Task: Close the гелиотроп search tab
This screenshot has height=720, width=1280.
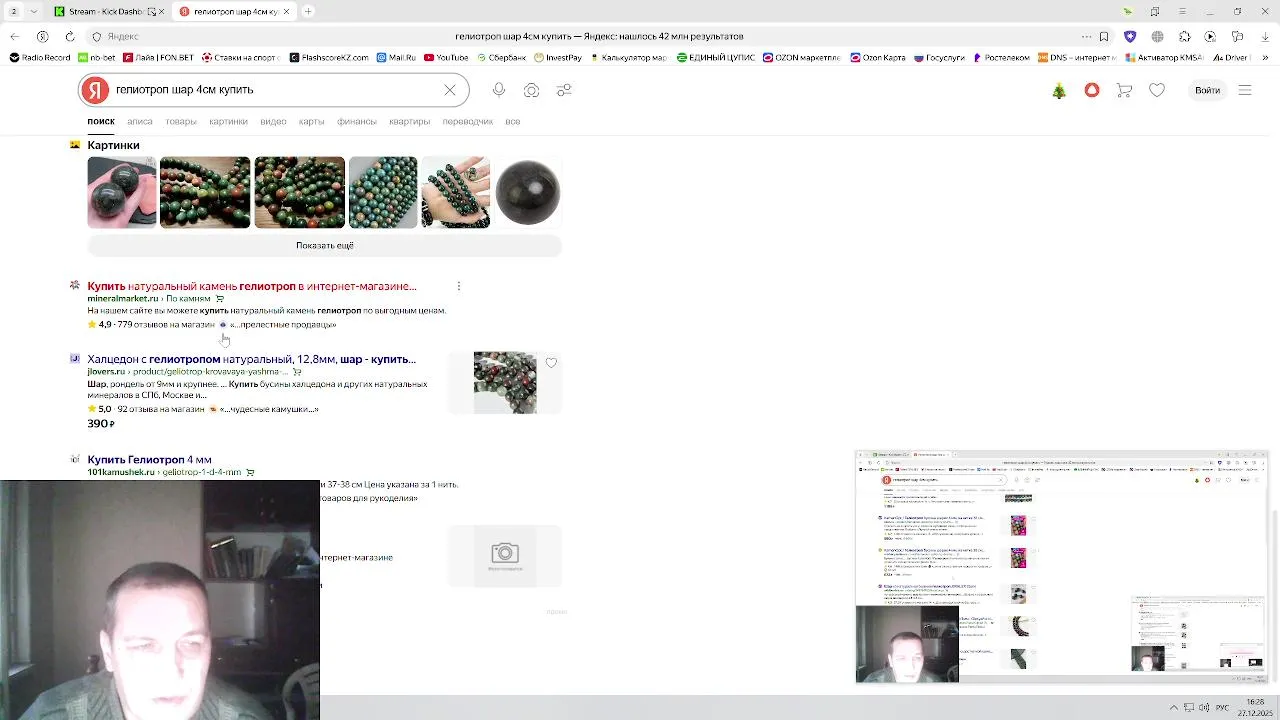Action: click(286, 11)
